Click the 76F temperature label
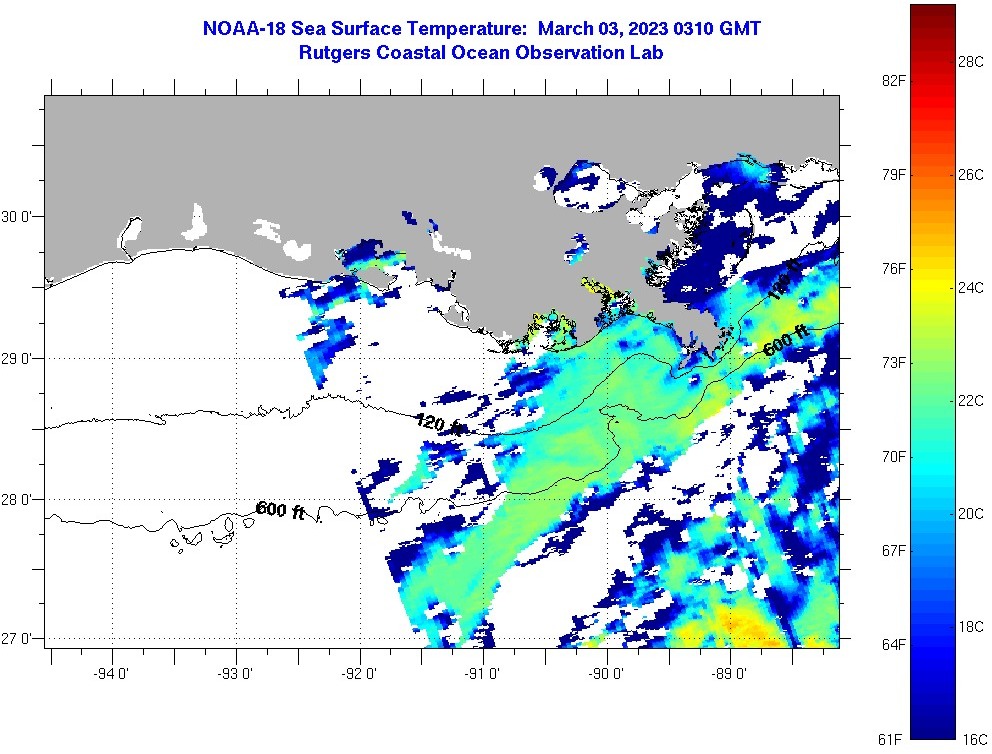 [893, 269]
